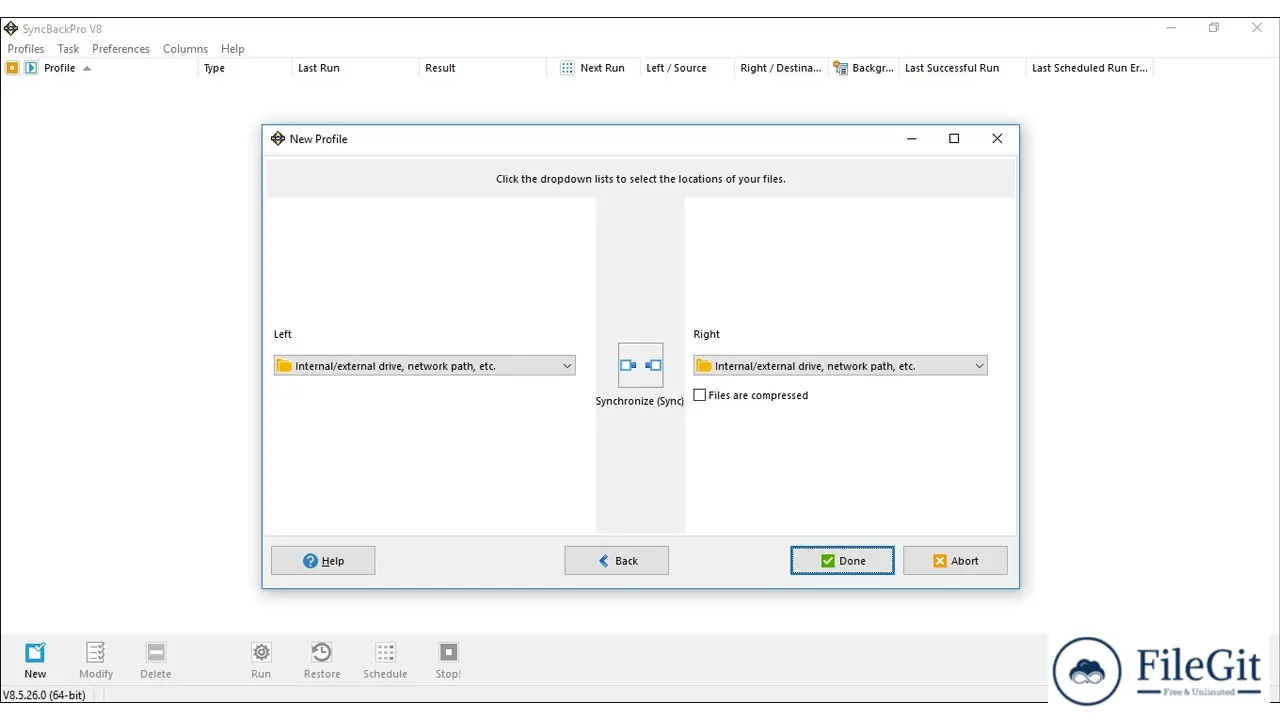This screenshot has width=1280, height=720.
Task: Click the Last Successful Run column header
Action: click(952, 68)
